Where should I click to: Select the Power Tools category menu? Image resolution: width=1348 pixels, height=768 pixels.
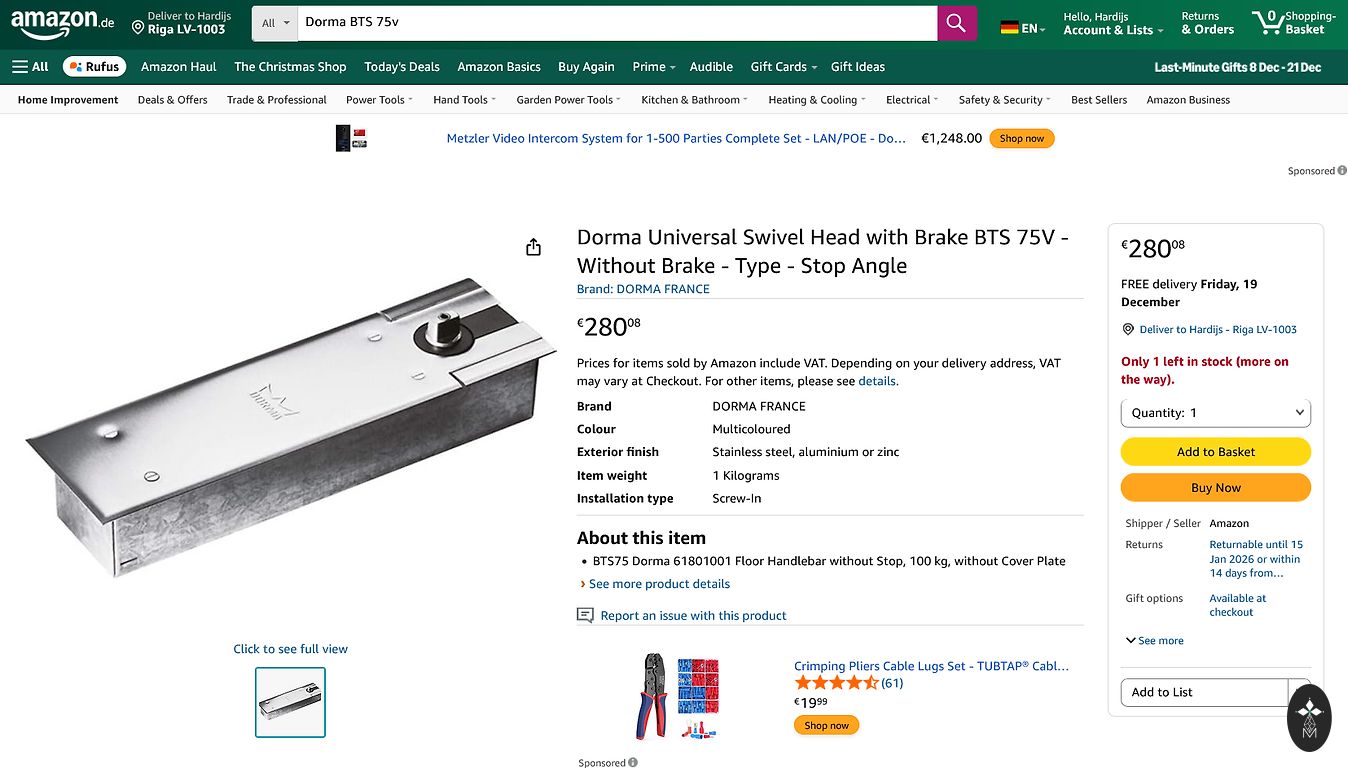coord(379,100)
